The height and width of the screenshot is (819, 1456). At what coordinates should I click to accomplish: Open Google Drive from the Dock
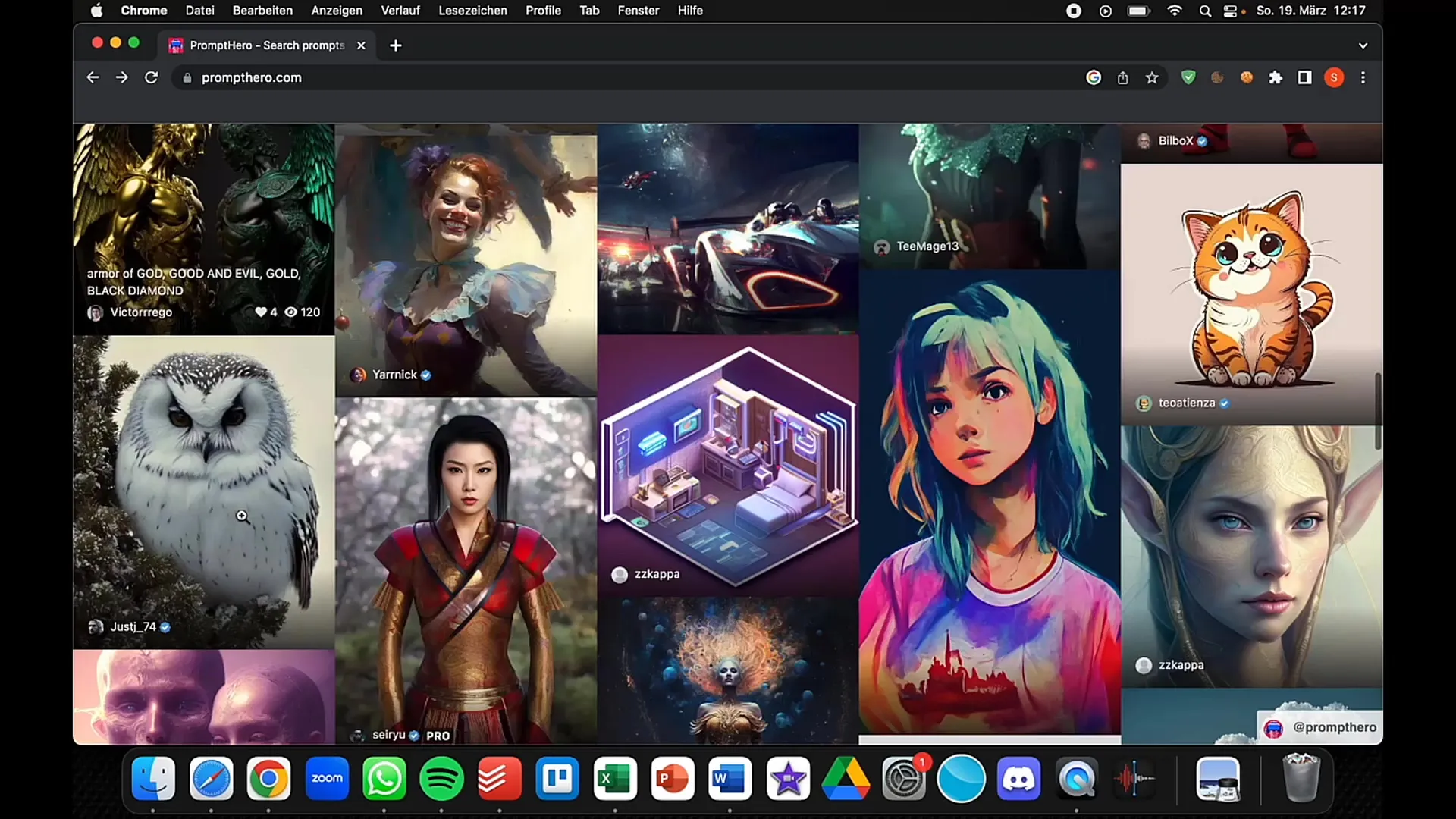click(x=846, y=779)
